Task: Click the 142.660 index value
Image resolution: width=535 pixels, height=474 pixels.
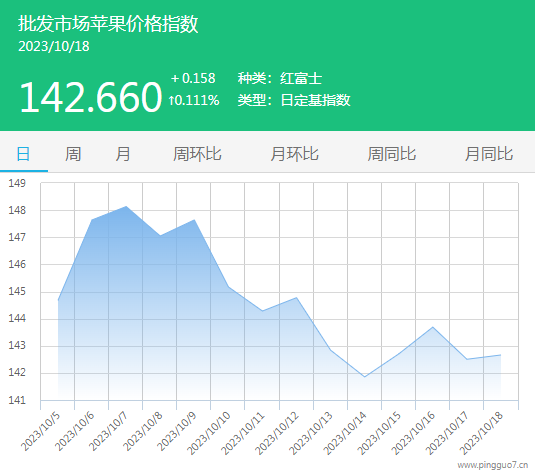Action: (90, 97)
